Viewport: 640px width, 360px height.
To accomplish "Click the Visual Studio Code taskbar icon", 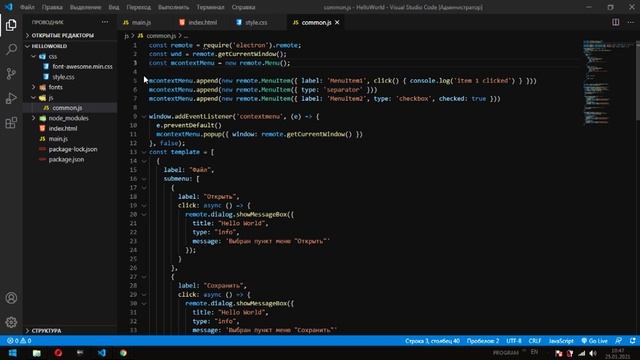I will pos(102,353).
